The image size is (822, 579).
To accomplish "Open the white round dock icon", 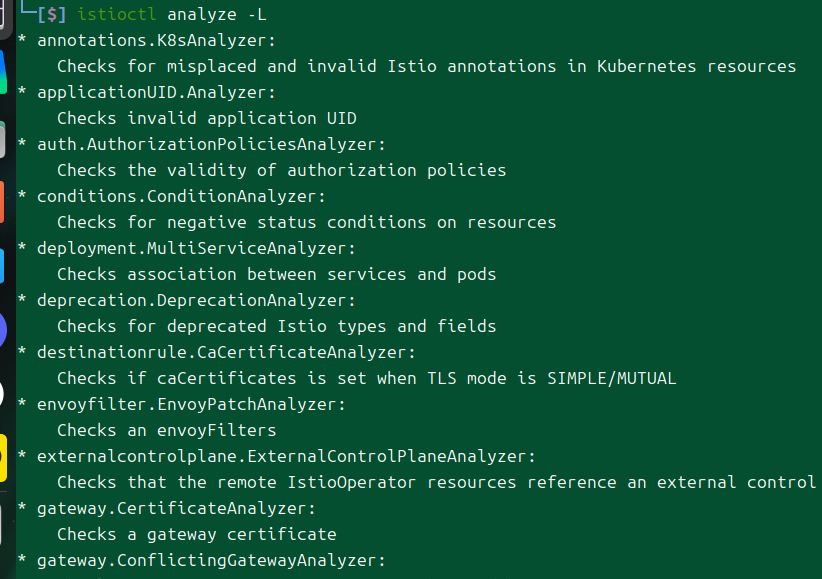I will tap(2, 394).
